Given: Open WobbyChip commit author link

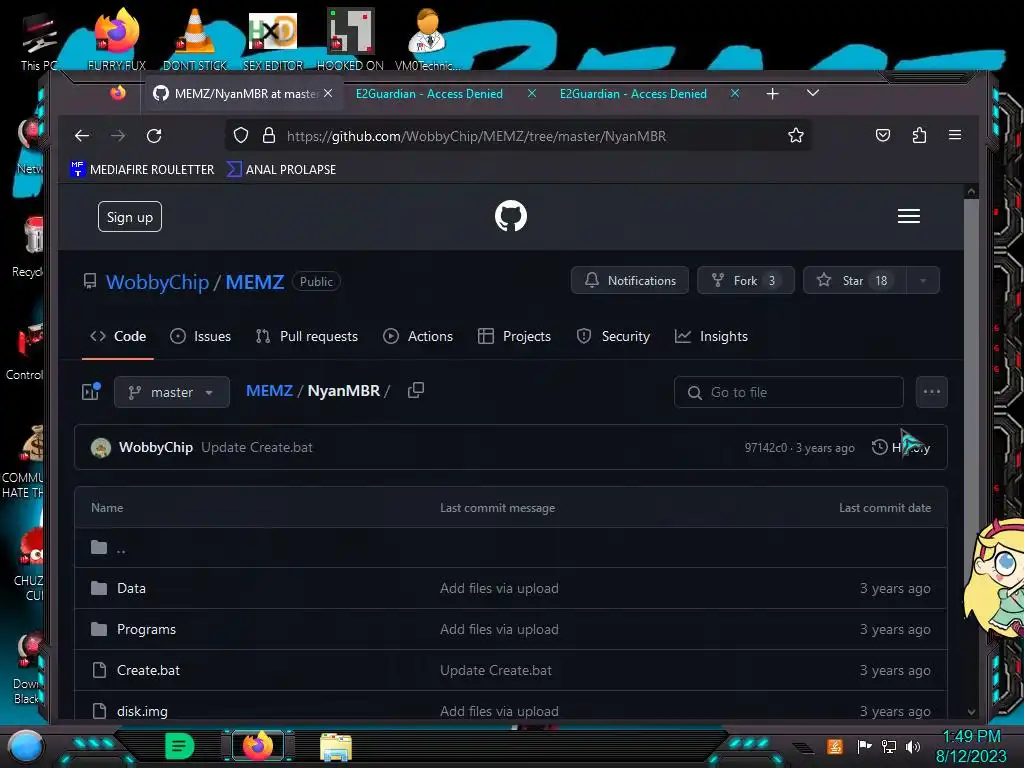Looking at the screenshot, I should pos(155,447).
